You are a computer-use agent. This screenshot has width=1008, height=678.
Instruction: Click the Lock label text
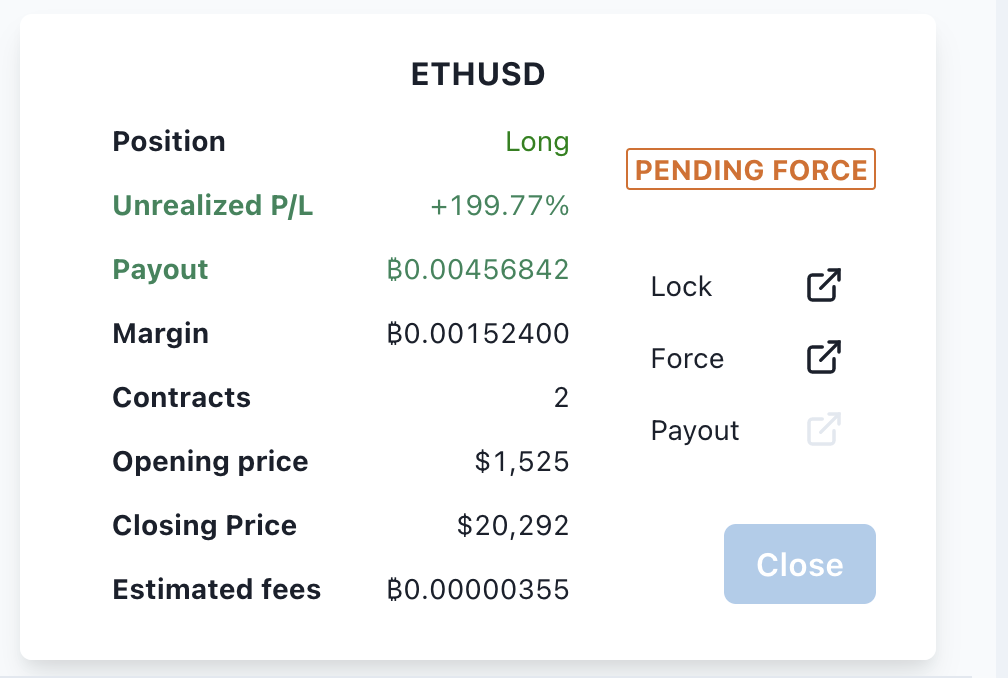(x=681, y=287)
